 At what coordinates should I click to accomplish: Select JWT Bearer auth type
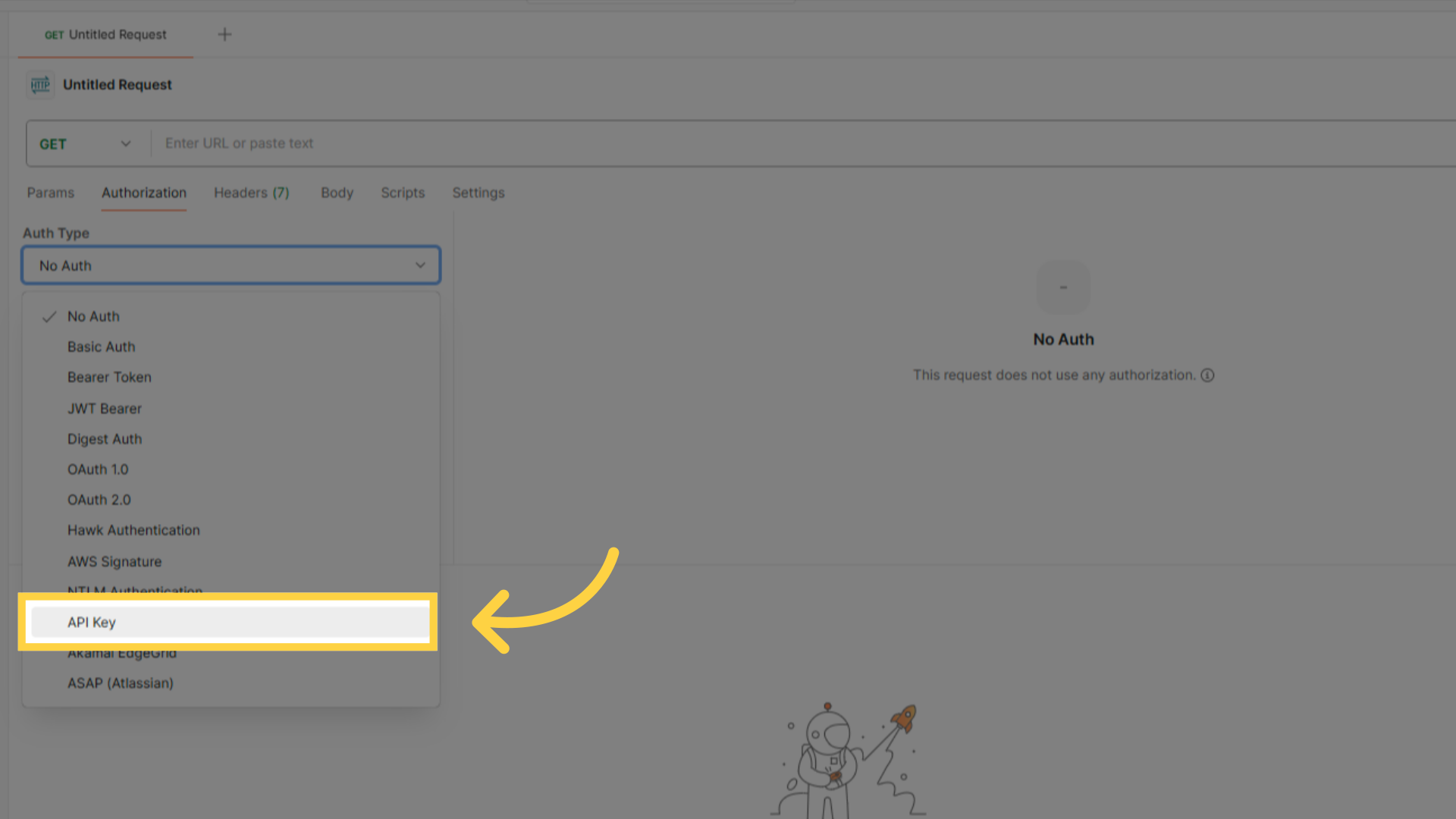point(231,409)
